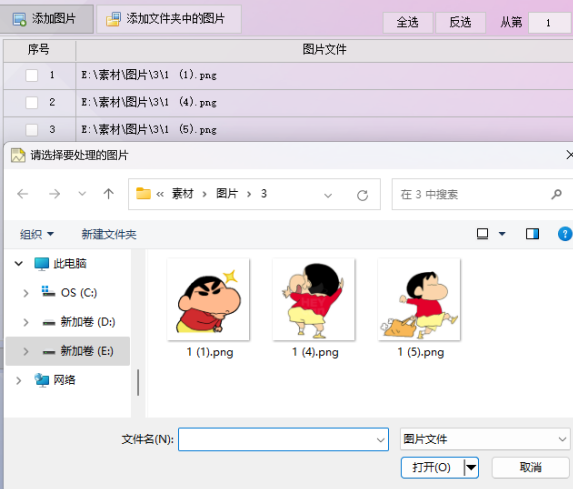Focus the 从第 number input field
574x489 pixels.
[550, 23]
